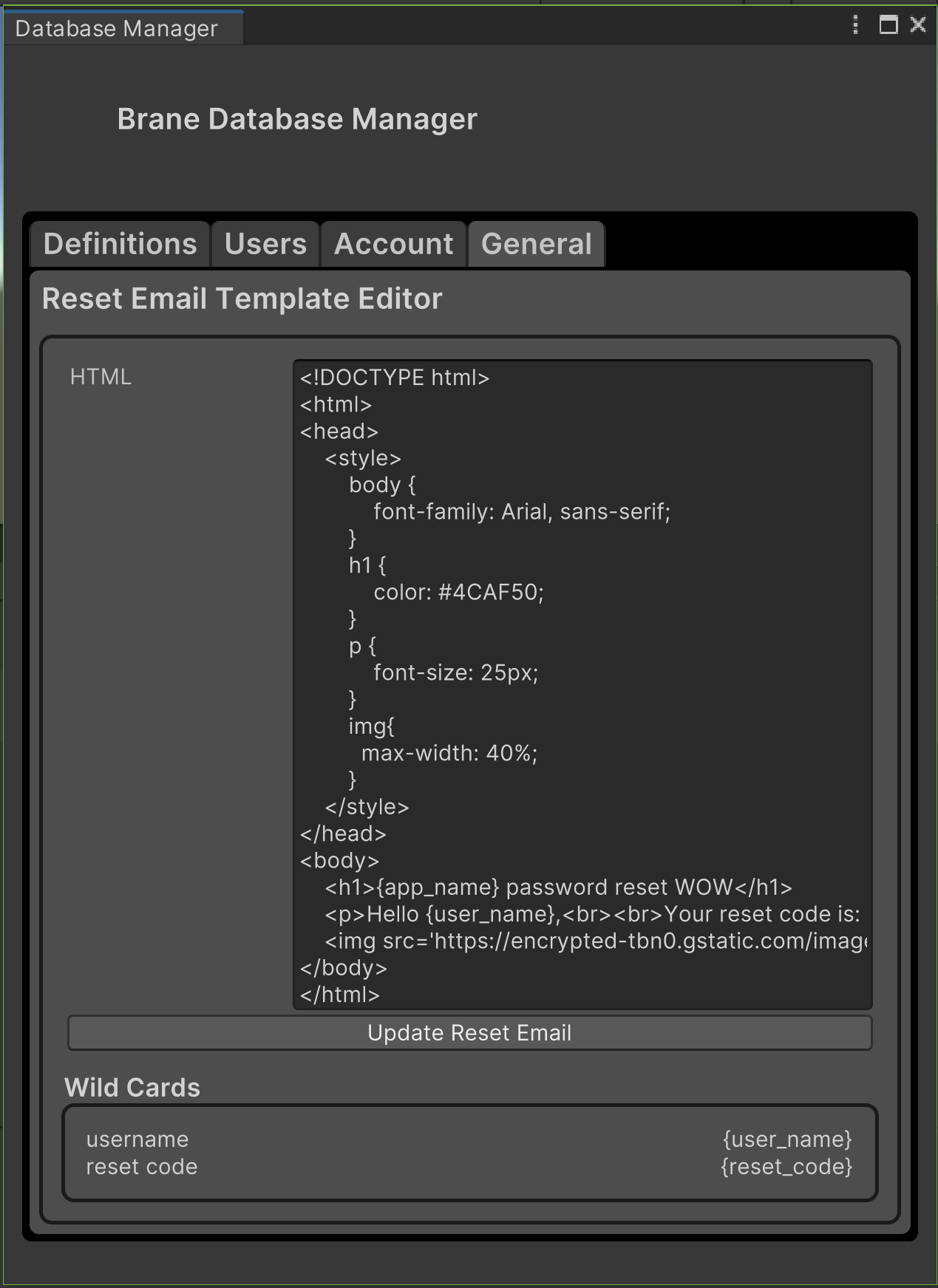Click the DOCTYPE line in HTML field
This screenshot has width=938, height=1288.
(395, 378)
